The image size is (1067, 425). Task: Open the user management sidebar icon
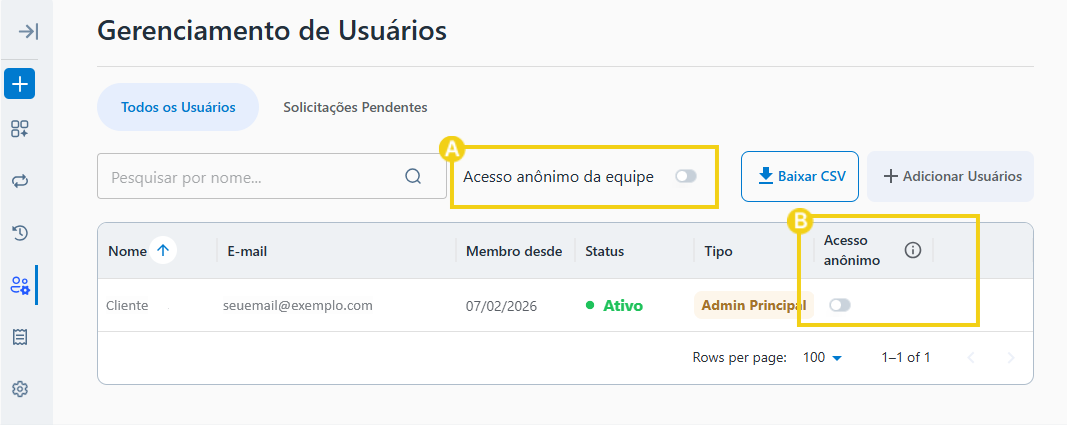pos(20,286)
